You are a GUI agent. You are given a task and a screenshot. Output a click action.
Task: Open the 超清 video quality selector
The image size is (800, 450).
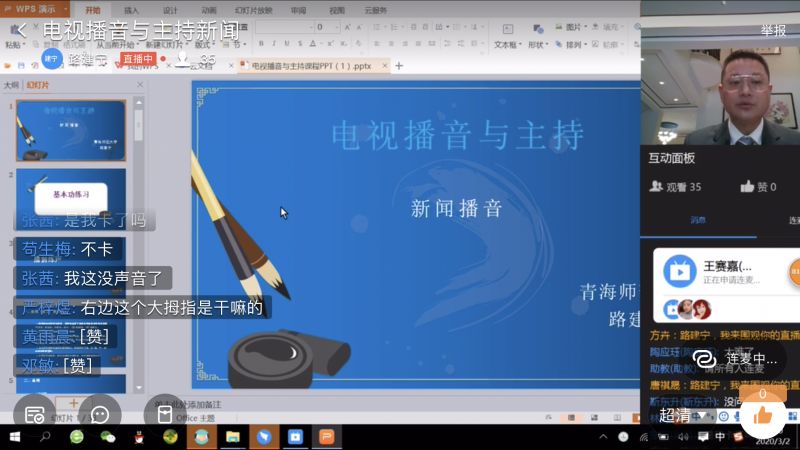[x=673, y=415]
